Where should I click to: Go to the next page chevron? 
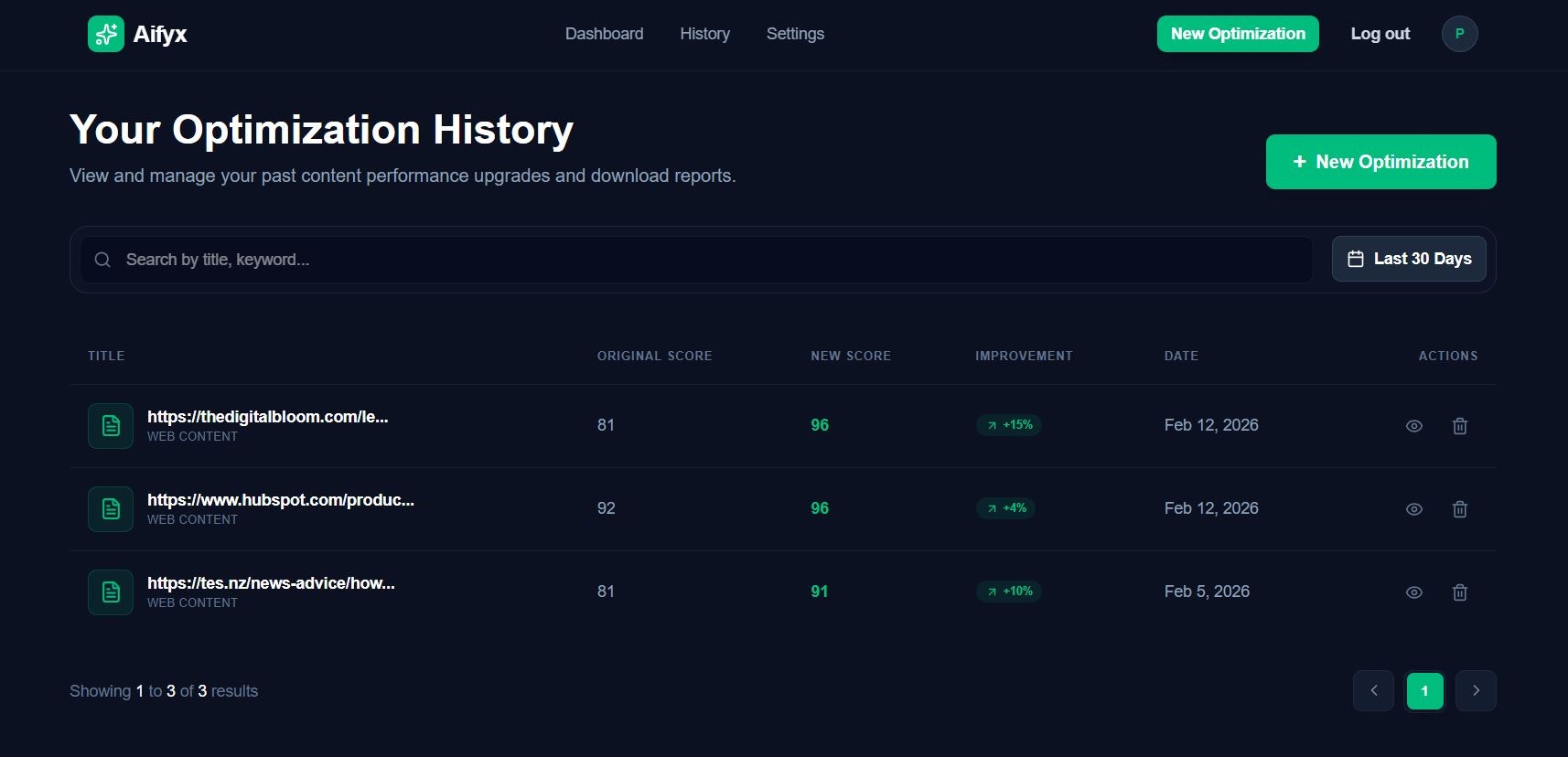(1476, 691)
